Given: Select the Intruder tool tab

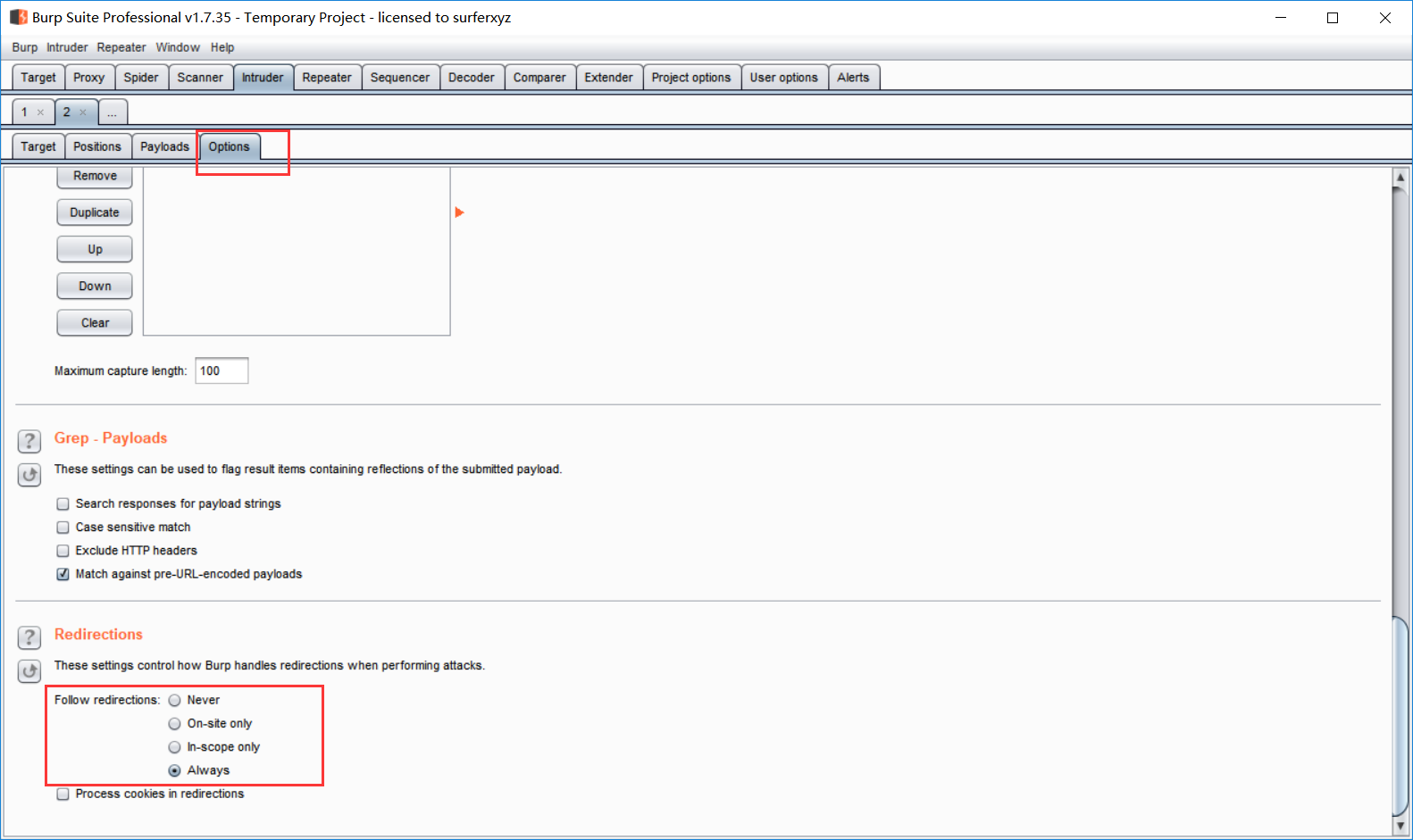Looking at the screenshot, I should click(263, 78).
